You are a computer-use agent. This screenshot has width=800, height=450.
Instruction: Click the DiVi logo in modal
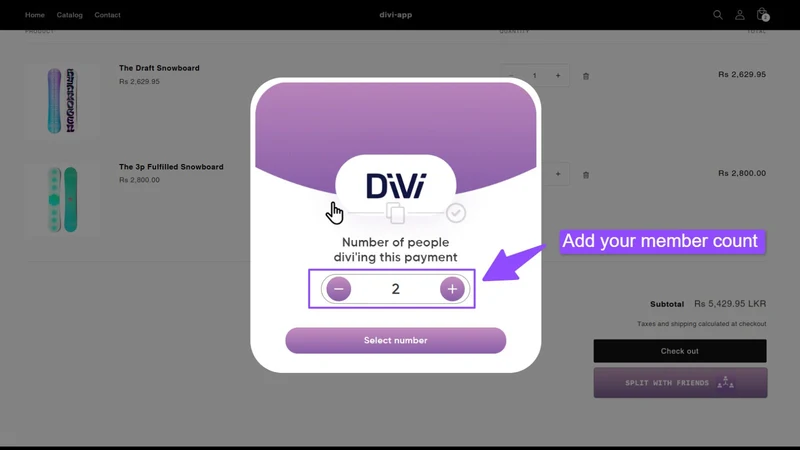395,185
